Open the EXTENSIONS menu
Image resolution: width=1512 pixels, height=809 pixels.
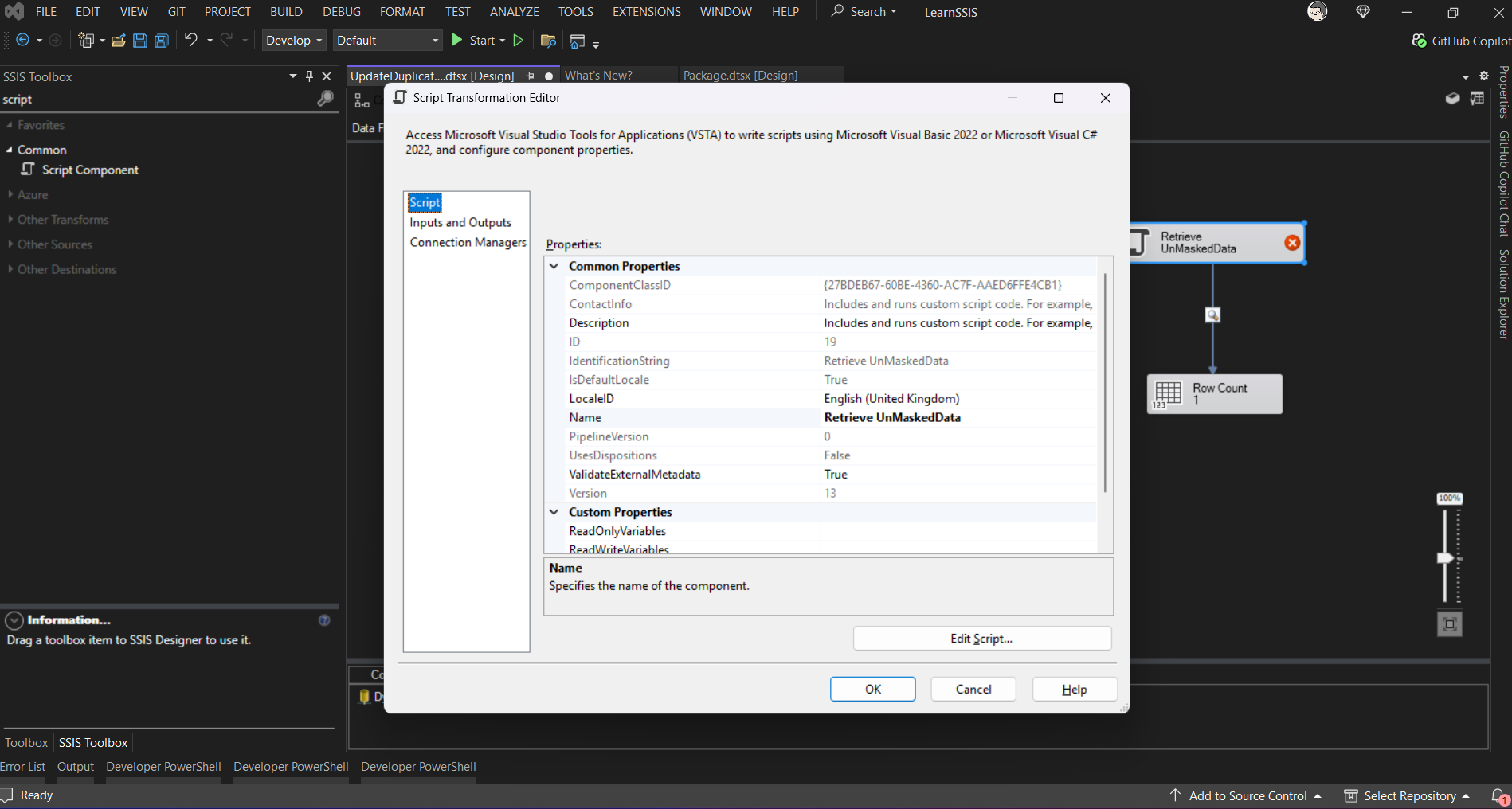(646, 11)
